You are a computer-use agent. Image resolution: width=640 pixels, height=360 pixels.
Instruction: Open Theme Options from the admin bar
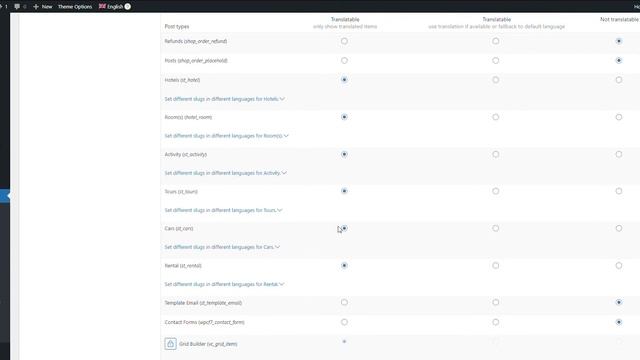click(x=75, y=7)
